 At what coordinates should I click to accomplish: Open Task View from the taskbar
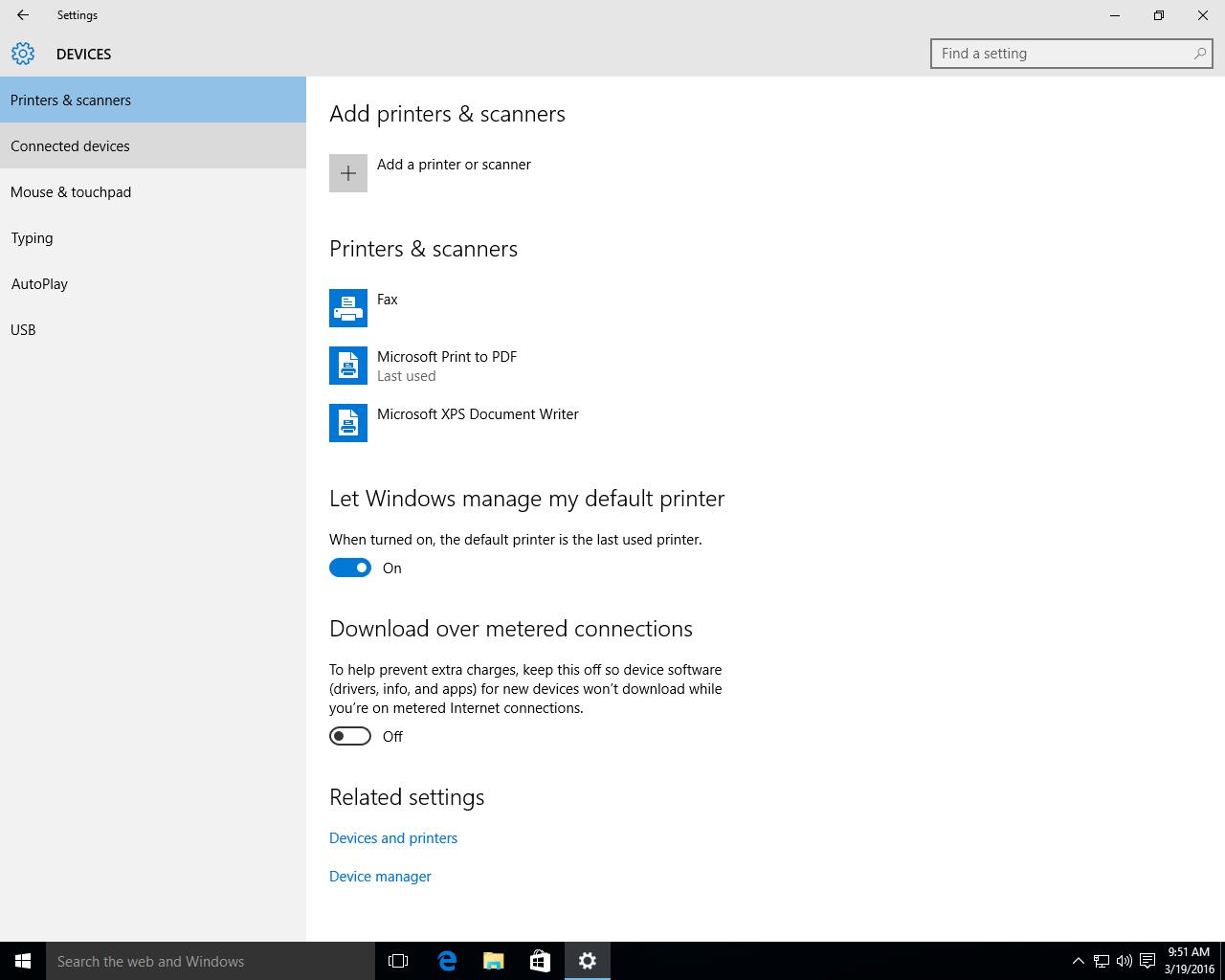(x=398, y=961)
